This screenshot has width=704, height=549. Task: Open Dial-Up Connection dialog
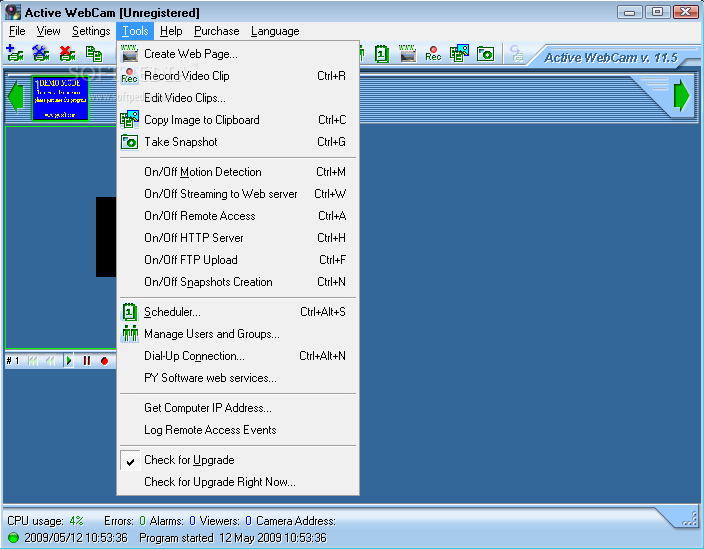(238, 356)
